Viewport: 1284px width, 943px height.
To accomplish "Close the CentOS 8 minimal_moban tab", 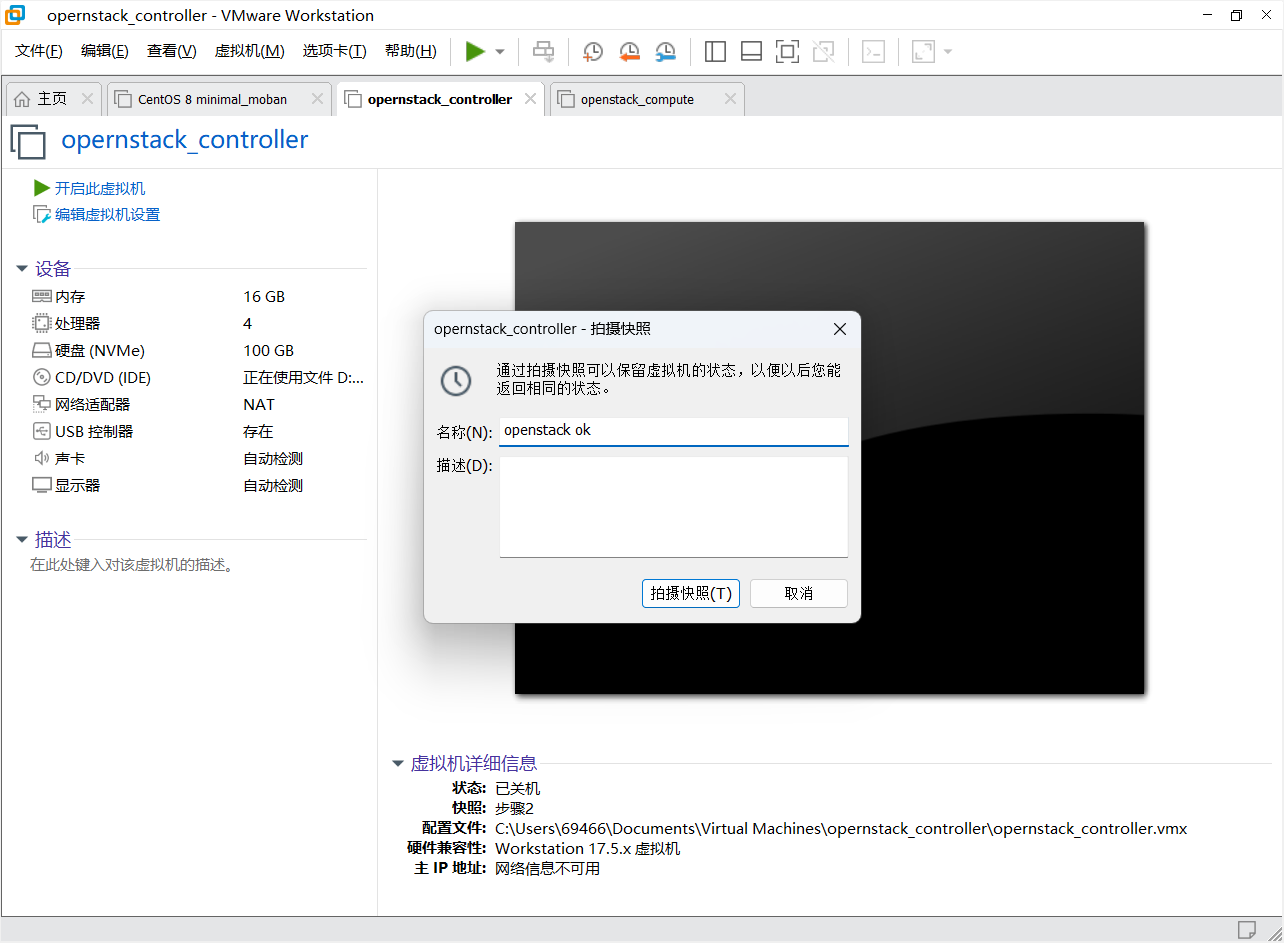I will point(317,99).
